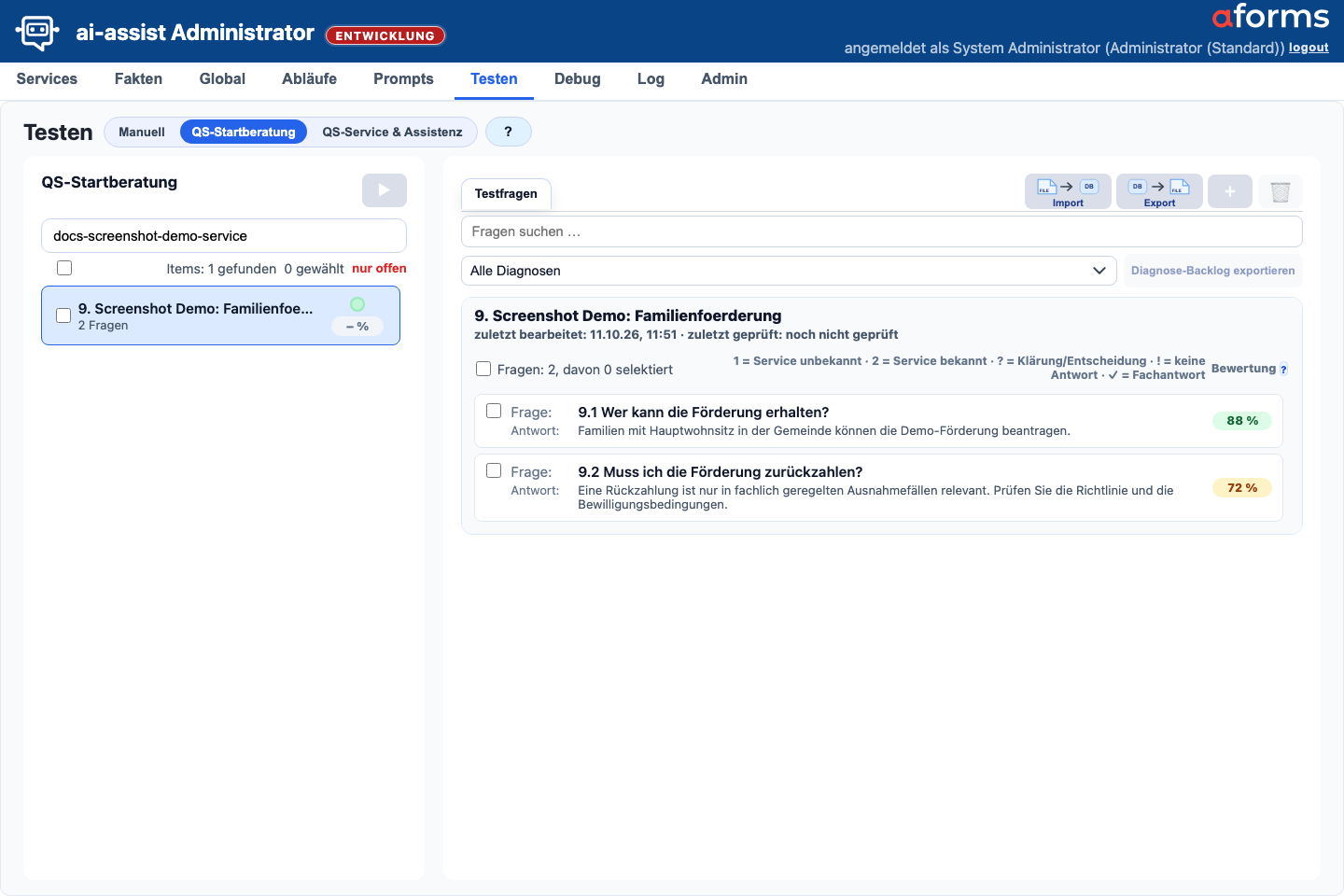Image resolution: width=1344 pixels, height=896 pixels.
Task: Click the '– %' score badge
Action: (357, 327)
